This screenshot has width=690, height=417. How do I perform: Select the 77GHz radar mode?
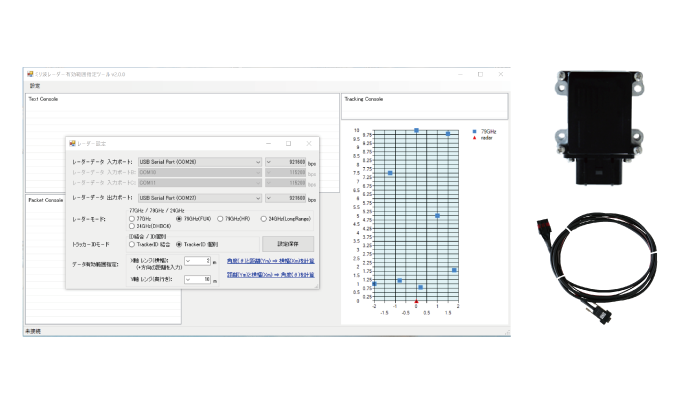point(133,218)
